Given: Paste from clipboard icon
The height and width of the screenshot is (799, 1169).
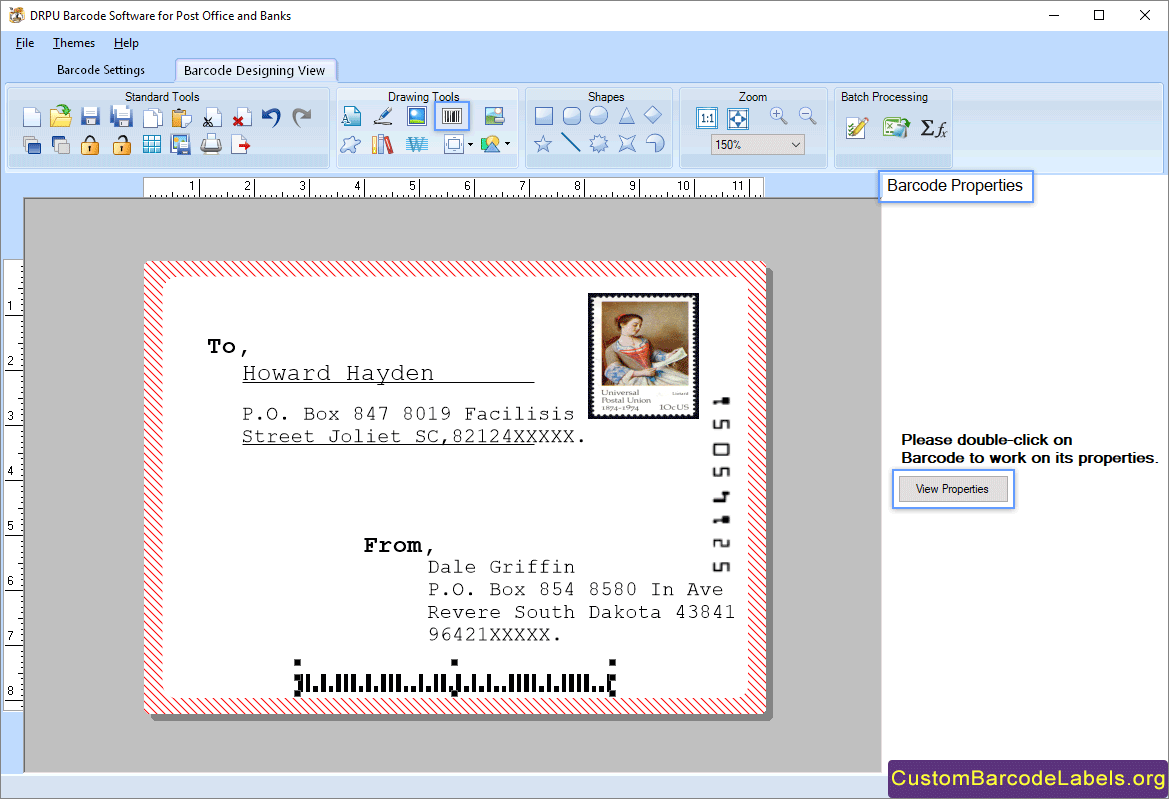Looking at the screenshot, I should pos(181,118).
